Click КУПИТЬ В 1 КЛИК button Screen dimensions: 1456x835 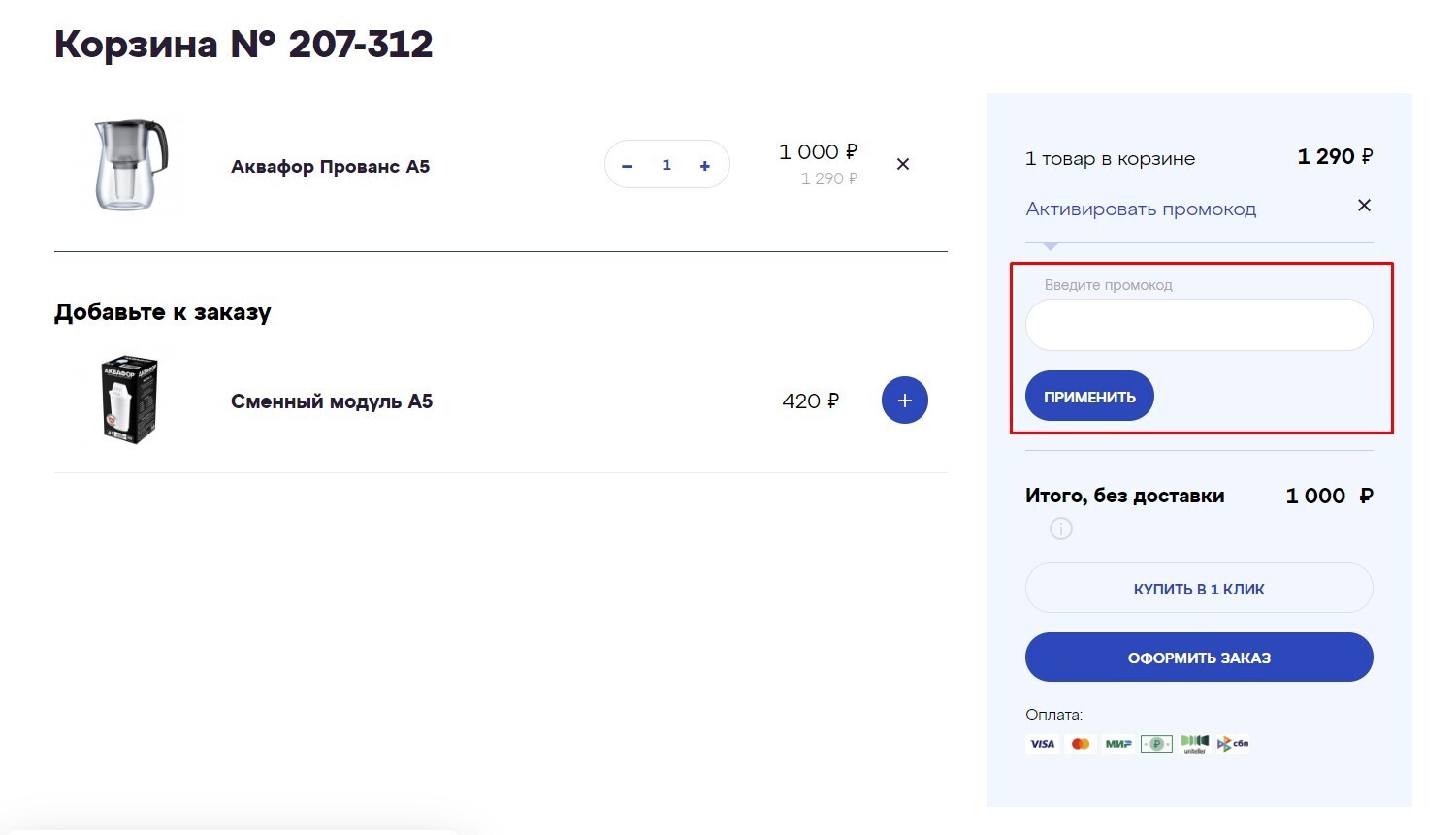click(x=1199, y=589)
